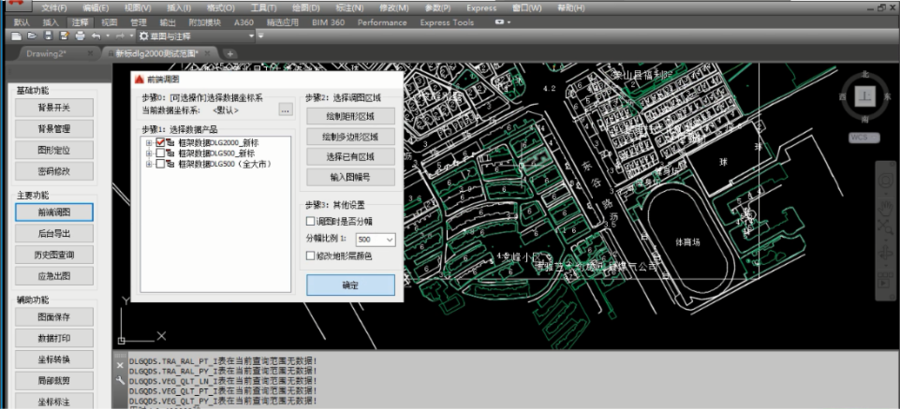Open the Express menu
Screen dimensions: 900x409
click(482, 8)
